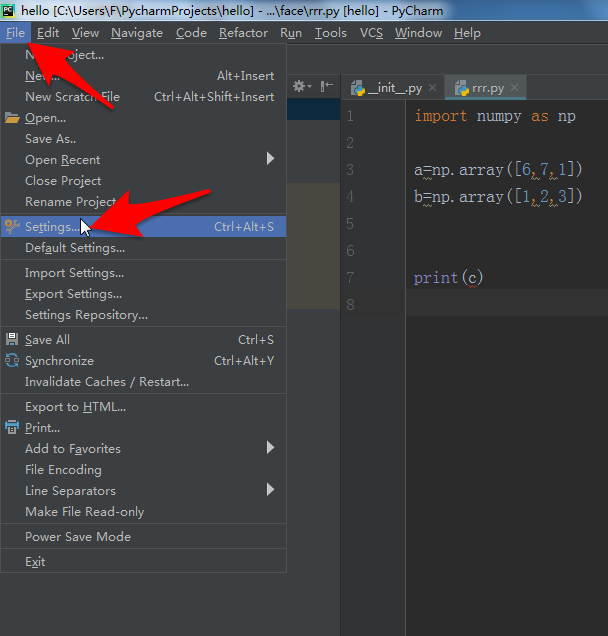Open the Code menu

(191, 33)
